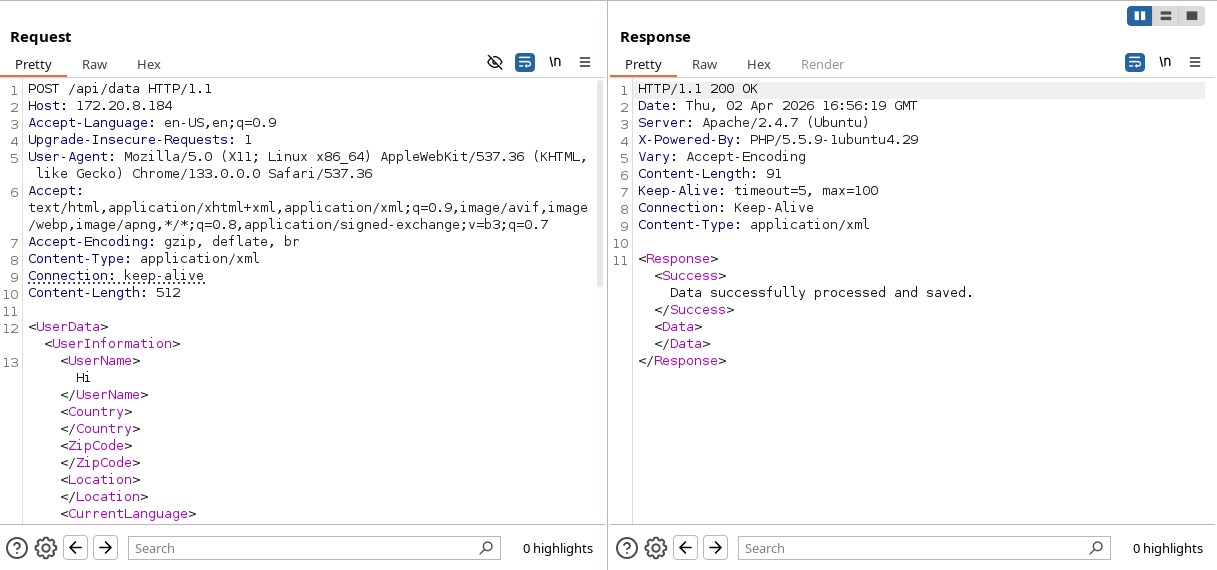
Task: Open Request search settings gear
Action: coord(45,548)
